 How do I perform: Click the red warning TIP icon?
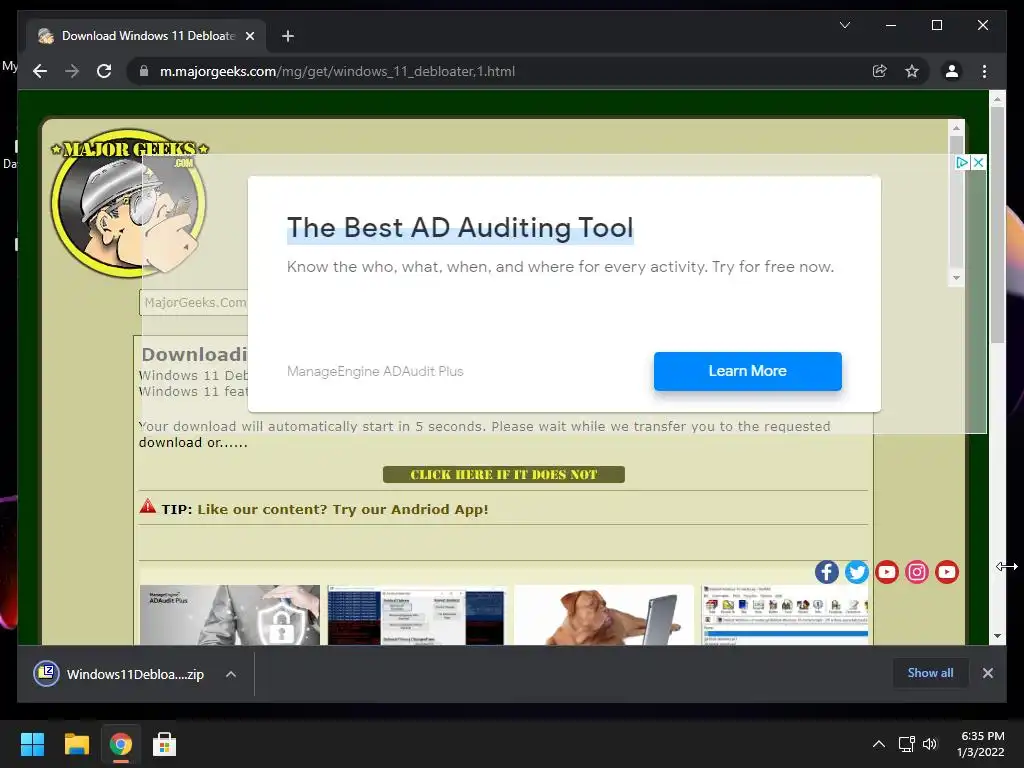pyautogui.click(x=148, y=507)
